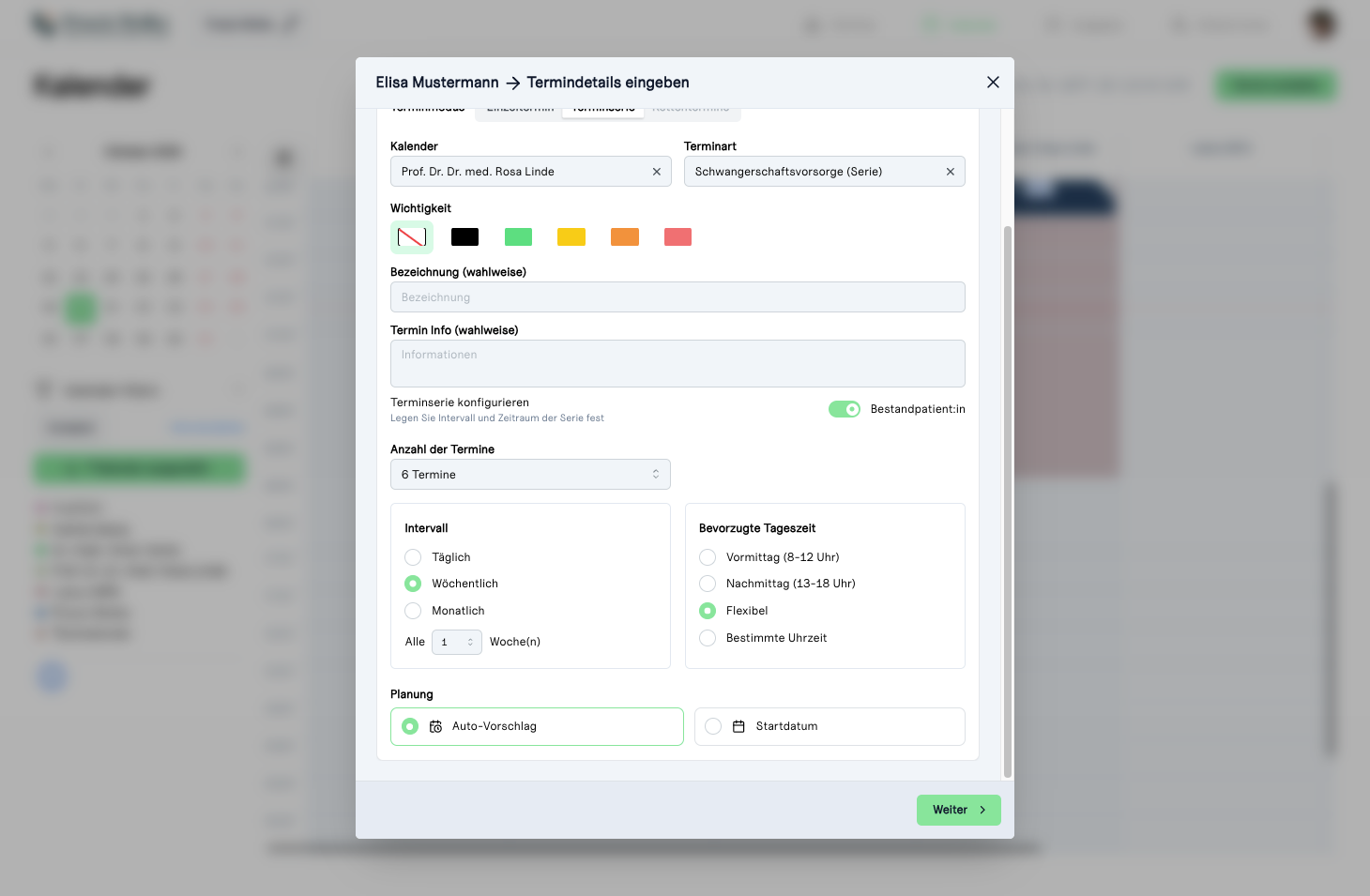Choose Auto-Vorschlag planning option
This screenshot has height=896, width=1370.
(537, 726)
